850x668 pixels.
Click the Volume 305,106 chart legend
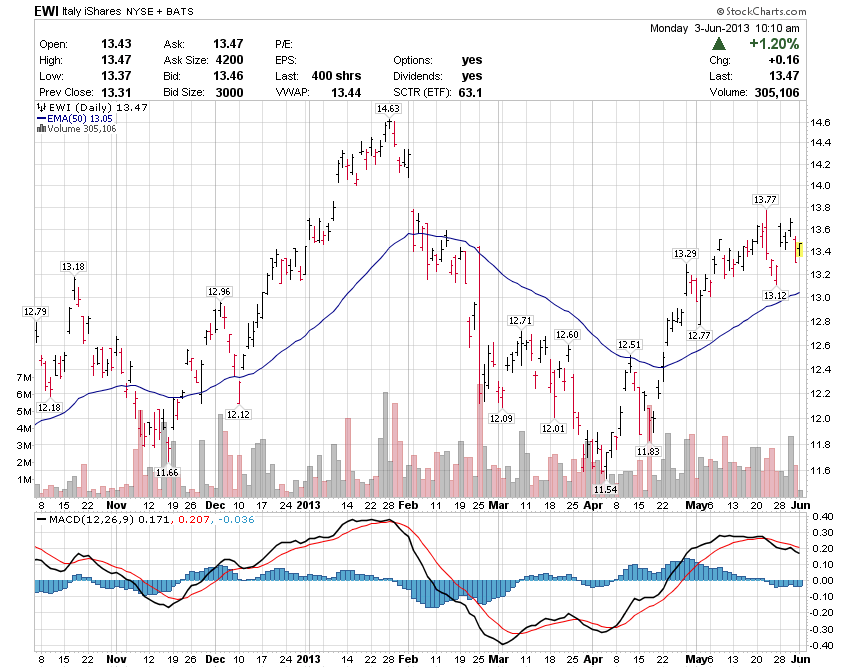click(x=81, y=129)
